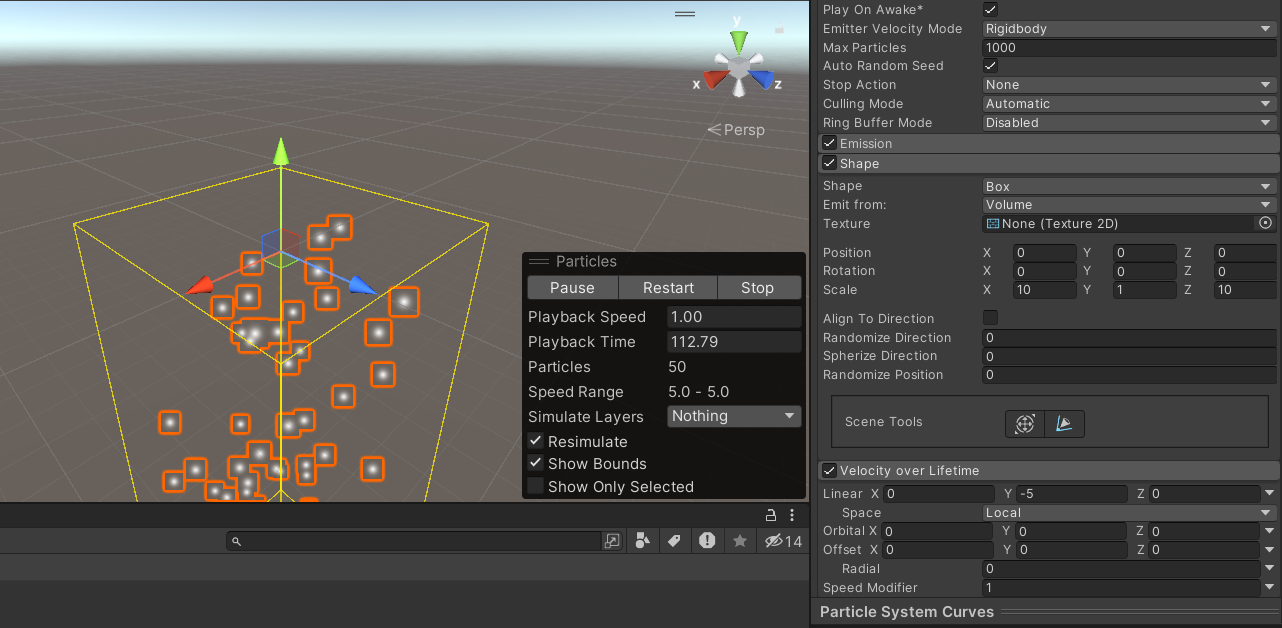Open the Simulate Layers dropdown
This screenshot has height=628, width=1282.
coord(734,416)
